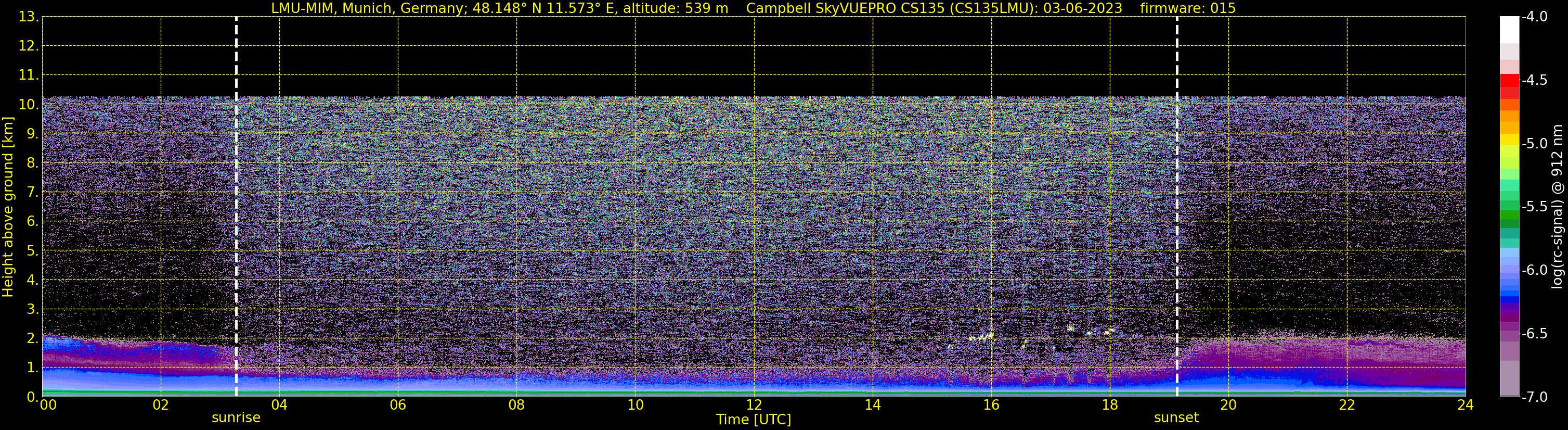This screenshot has height=430, width=1568.
Task: Click the 'Time [UTC]' axis title
Action: 754,420
